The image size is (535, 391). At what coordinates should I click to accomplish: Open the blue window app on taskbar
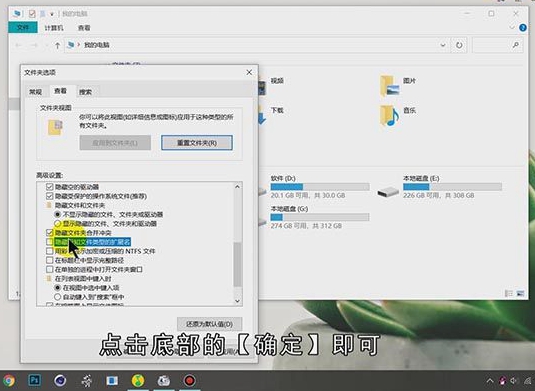112,380
